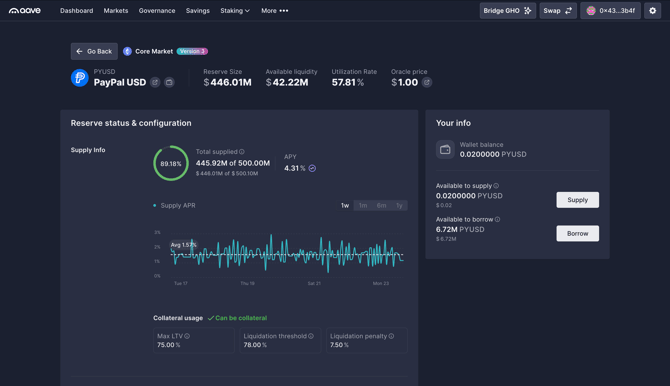
Task: Click the Supply Info label
Action: 88,150
